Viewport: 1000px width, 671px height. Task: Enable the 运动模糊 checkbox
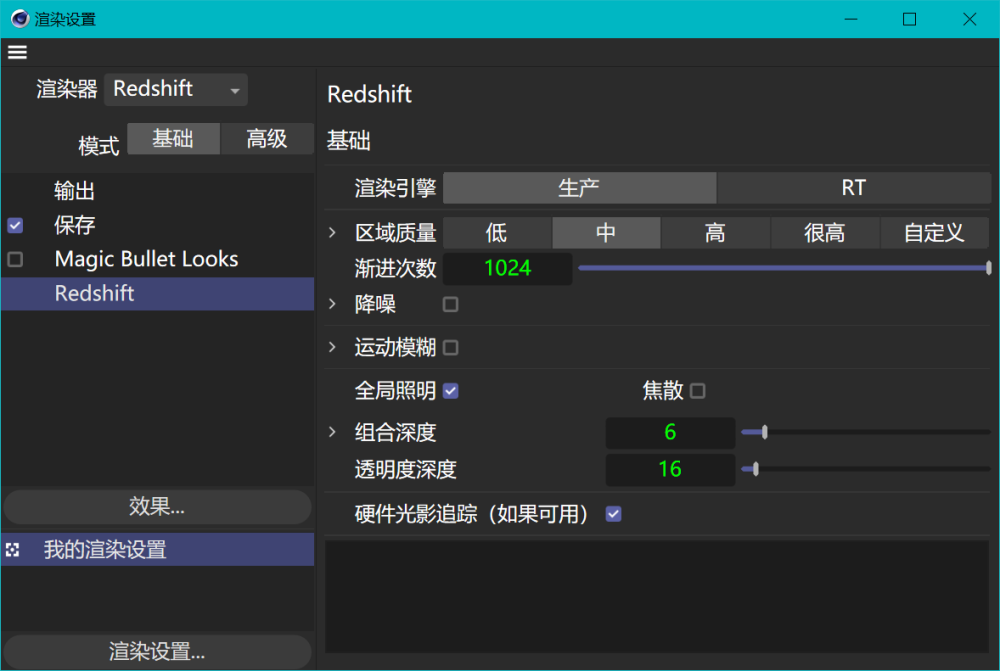point(450,348)
